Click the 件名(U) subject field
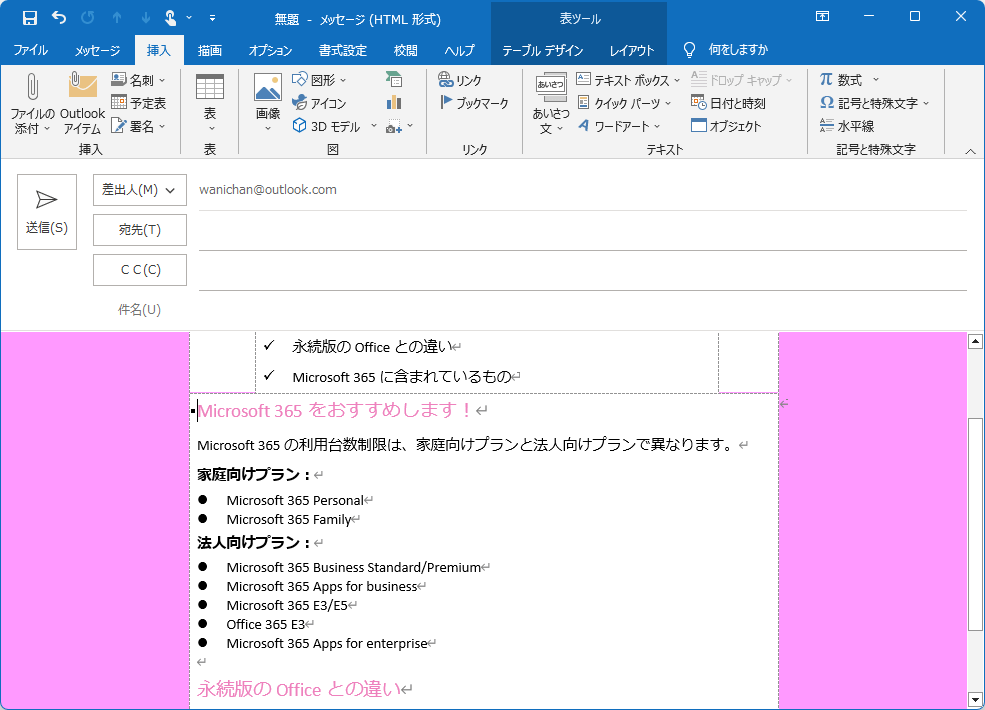The height and width of the screenshot is (710, 985). [500, 309]
